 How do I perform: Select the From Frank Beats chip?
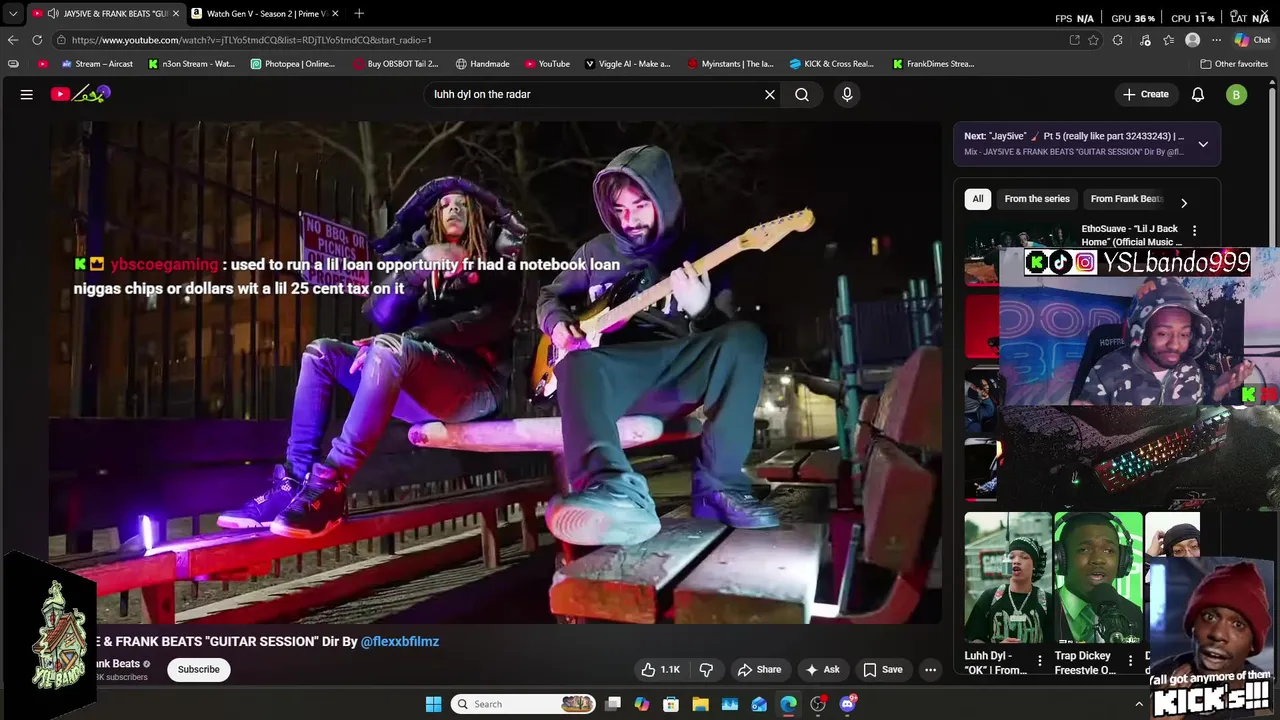tap(1126, 199)
